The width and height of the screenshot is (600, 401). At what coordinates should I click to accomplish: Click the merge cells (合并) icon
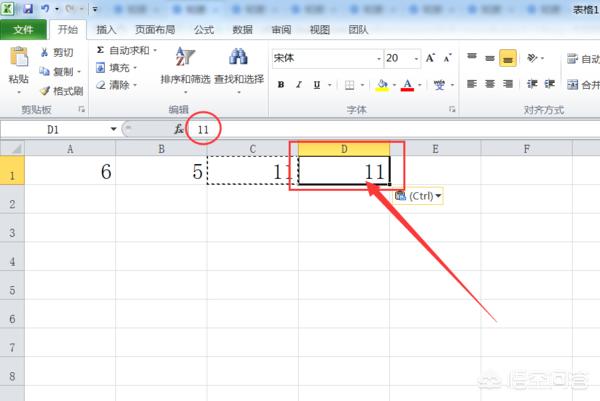tap(572, 85)
